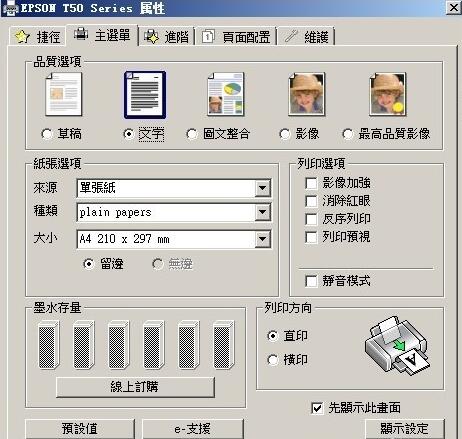Image resolution: width=462 pixels, height=439 pixels.
Task: Enable the 影像加強 checkbox
Action: coord(311,183)
